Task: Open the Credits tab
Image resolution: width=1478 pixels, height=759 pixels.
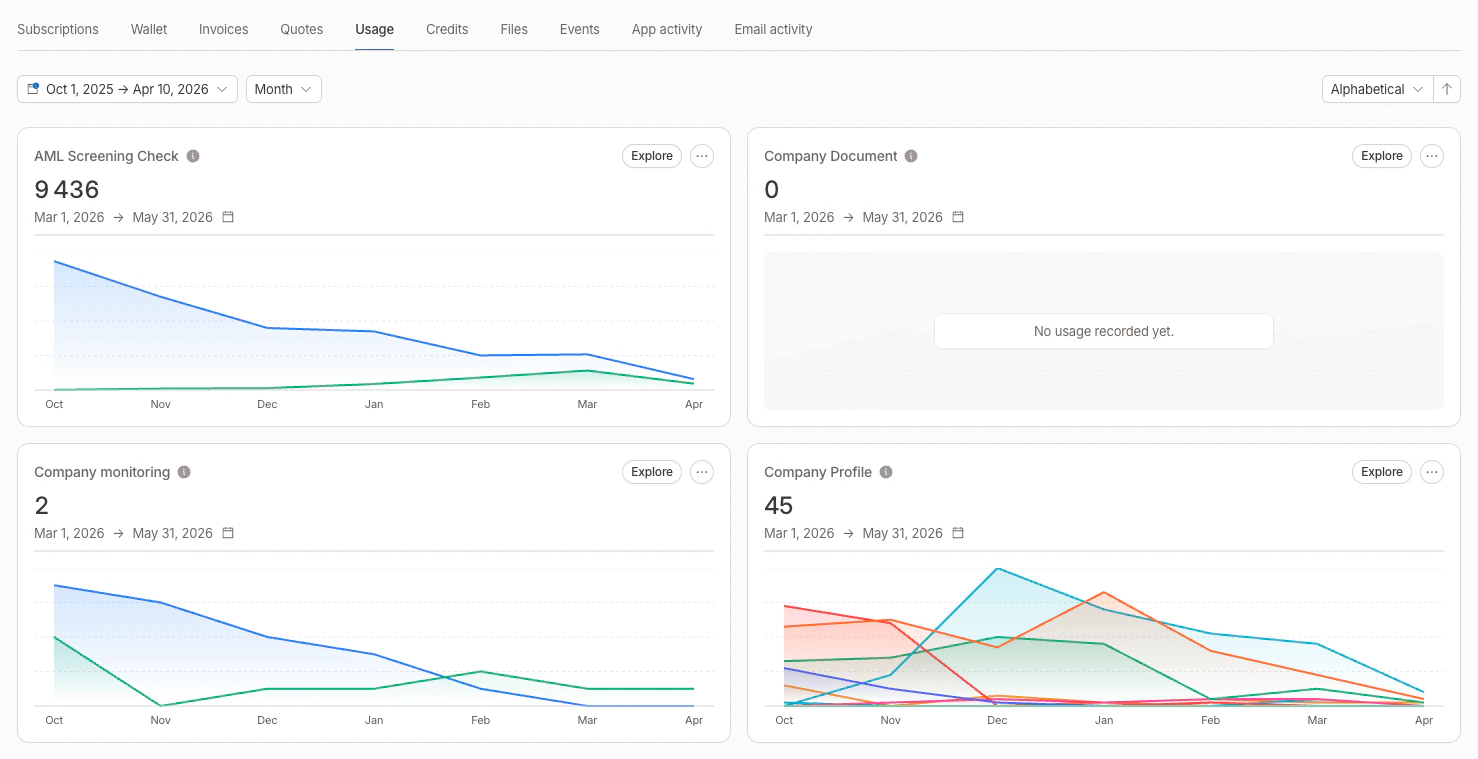Action: tap(447, 29)
